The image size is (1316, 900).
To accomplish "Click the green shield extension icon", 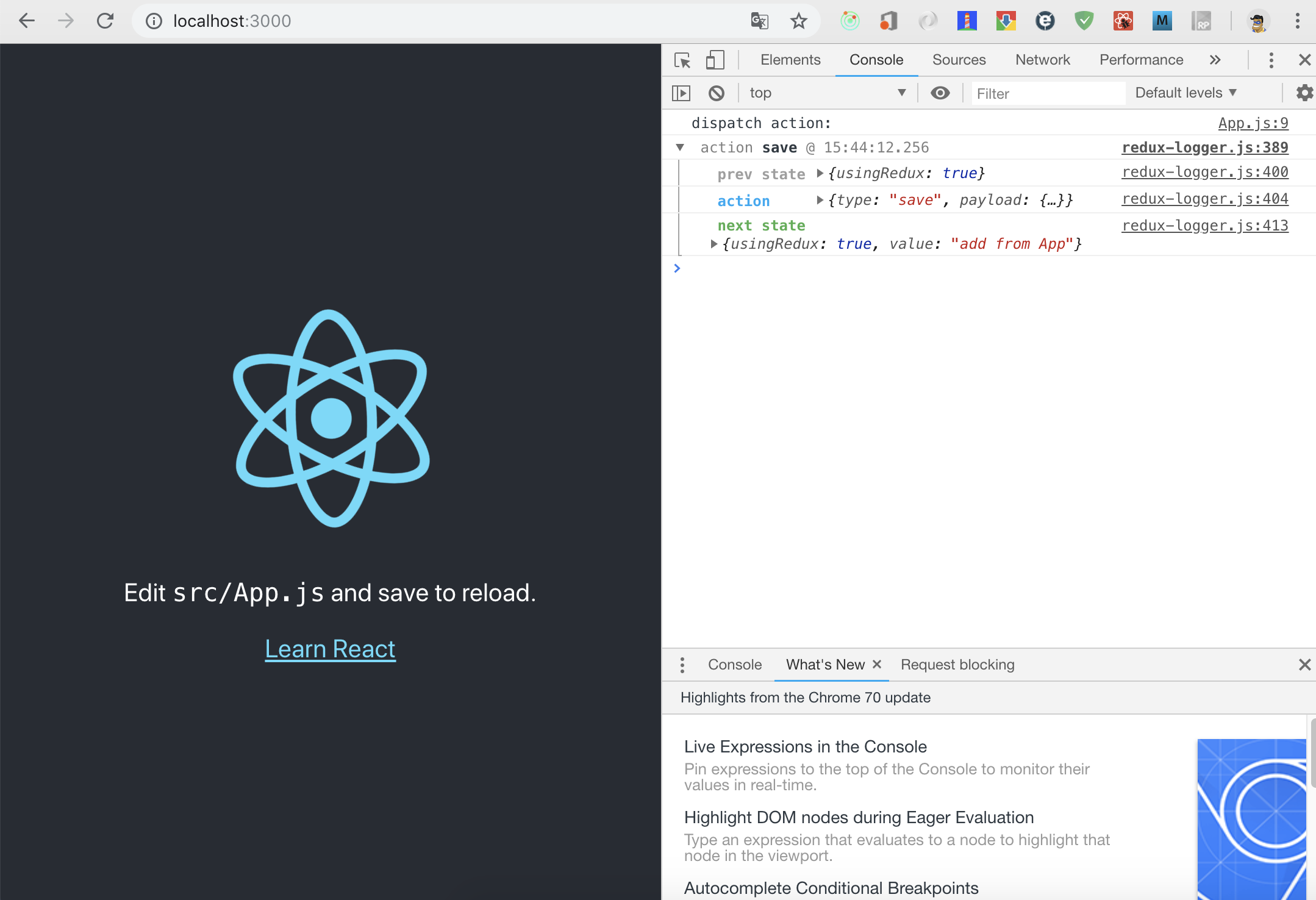I will 1084,21.
